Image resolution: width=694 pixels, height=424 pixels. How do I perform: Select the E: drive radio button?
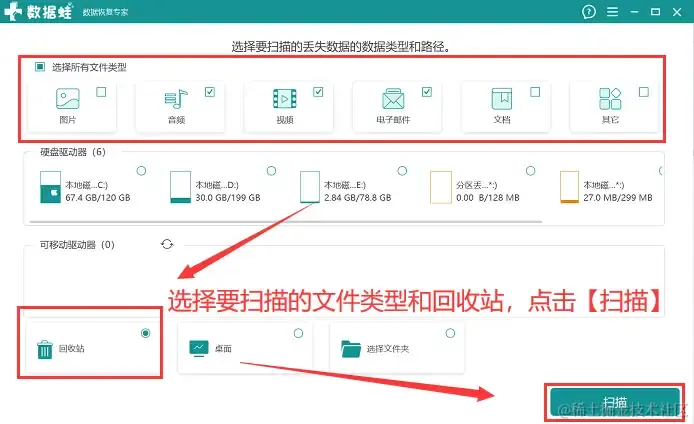(x=402, y=171)
